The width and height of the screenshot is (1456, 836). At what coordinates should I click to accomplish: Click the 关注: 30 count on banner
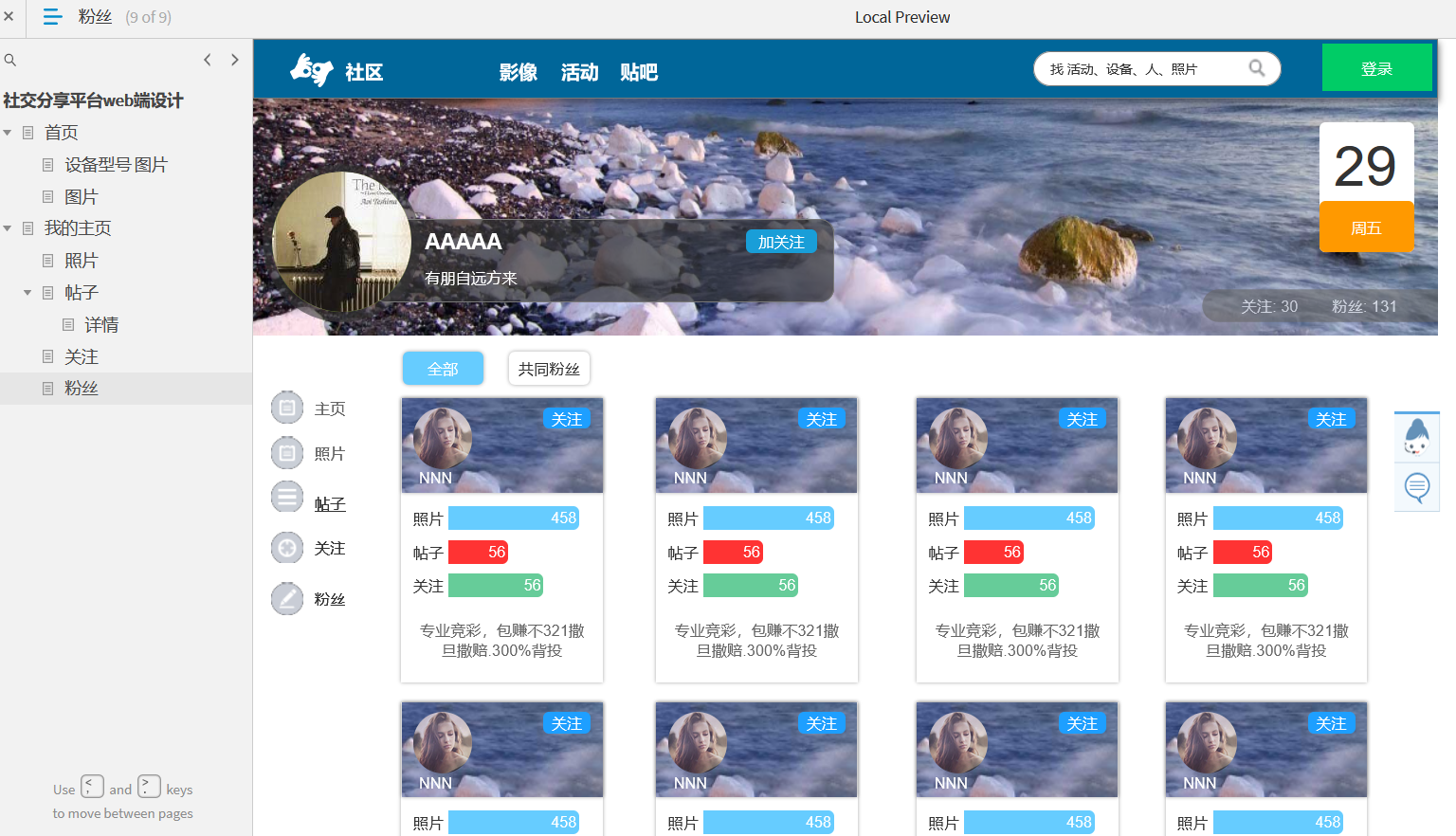(x=1269, y=306)
